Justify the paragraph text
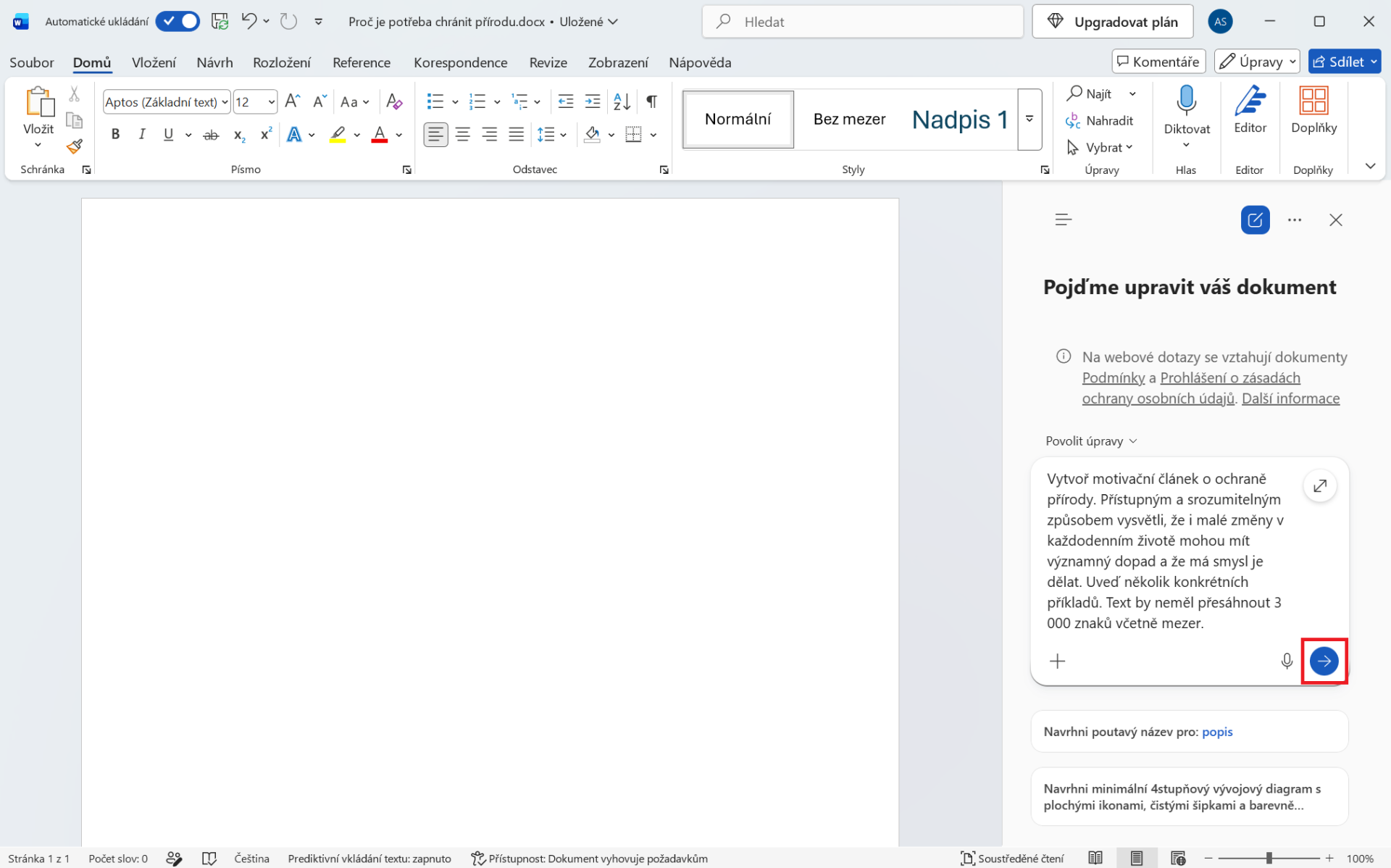Screen dimensions: 1391x868 (516, 134)
